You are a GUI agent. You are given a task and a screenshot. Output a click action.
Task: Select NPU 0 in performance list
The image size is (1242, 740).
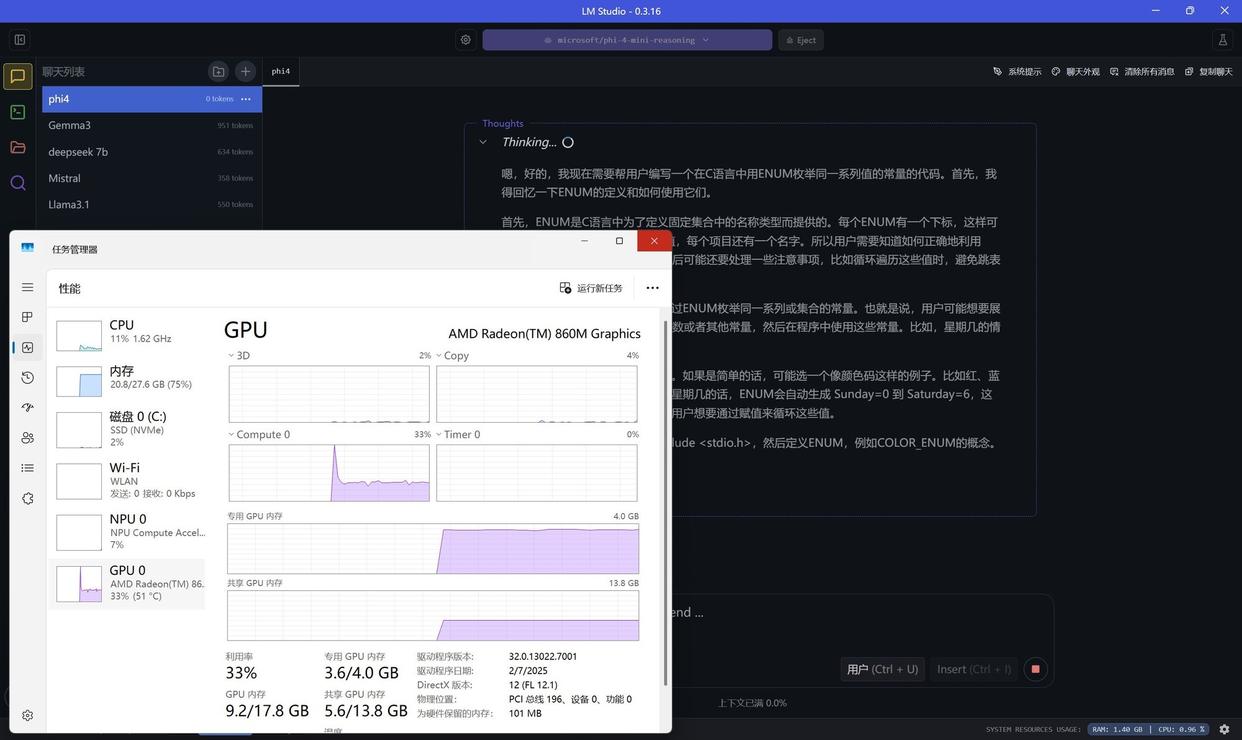[127, 531]
